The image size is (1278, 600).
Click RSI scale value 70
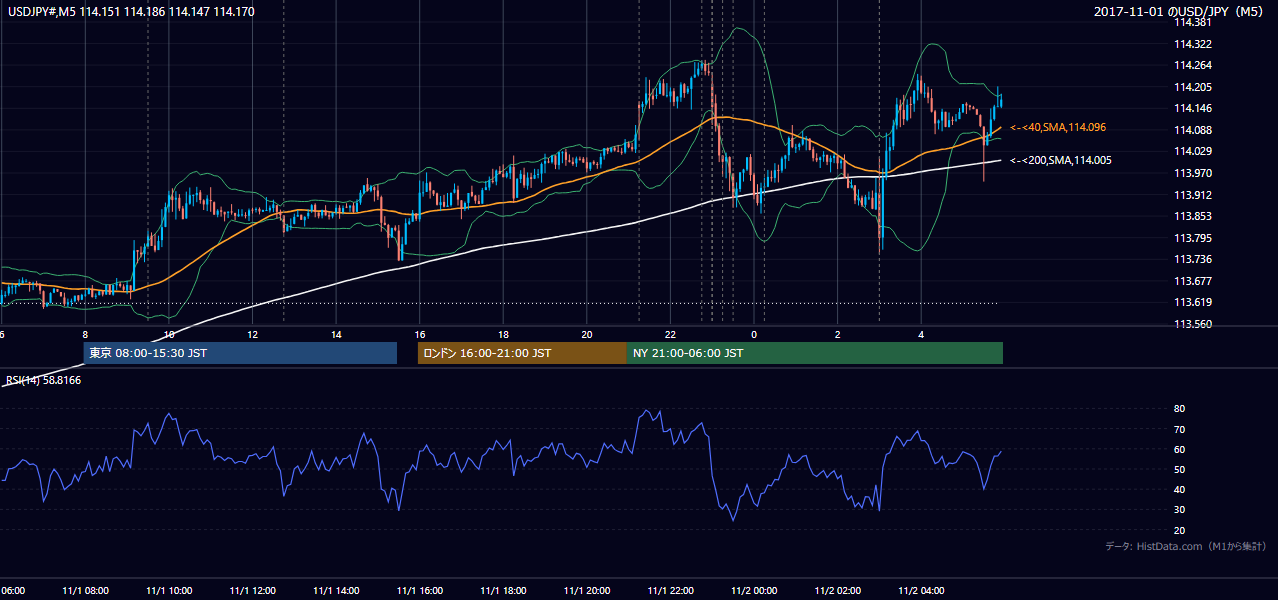click(x=1179, y=430)
